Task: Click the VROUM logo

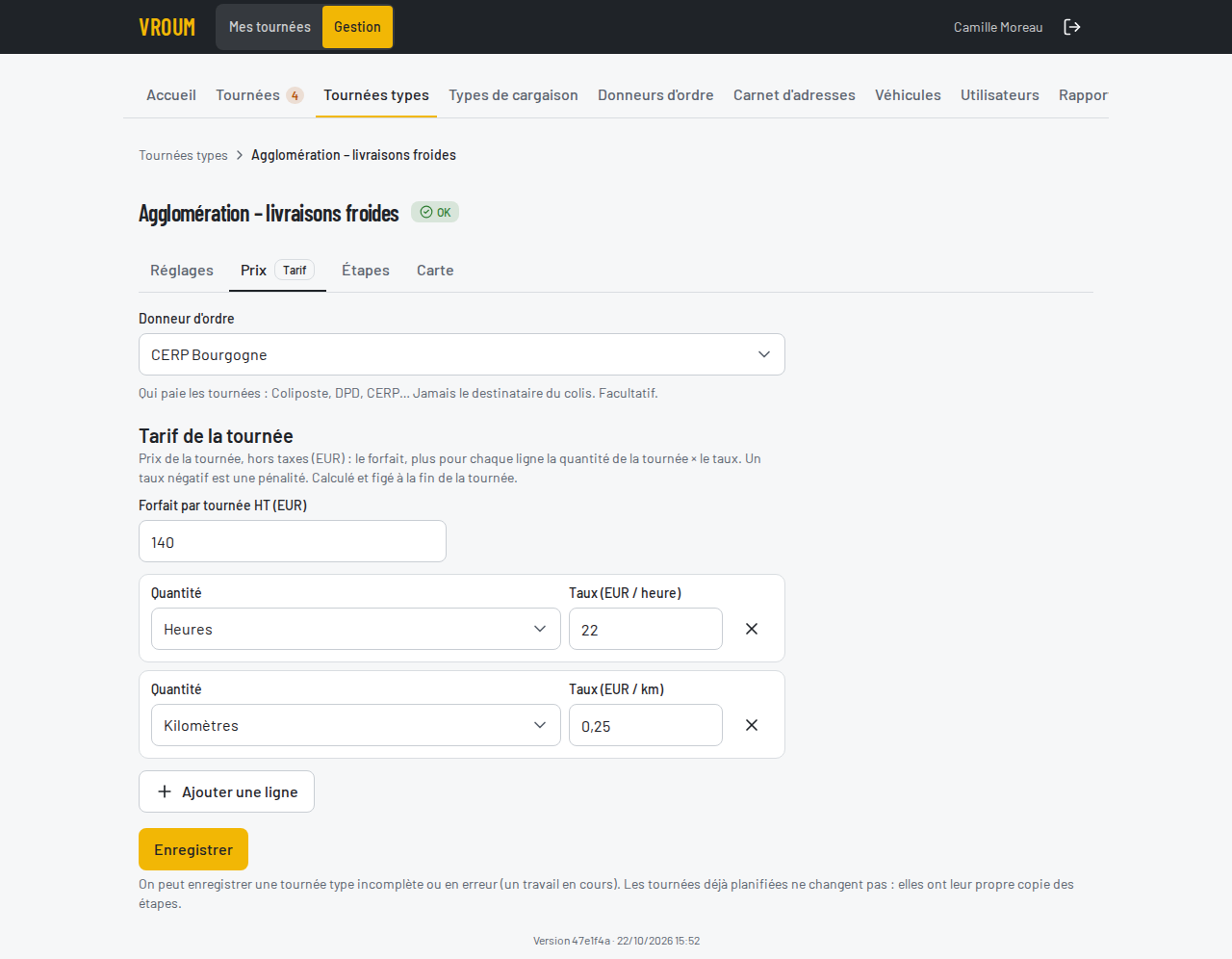Action: tap(167, 27)
